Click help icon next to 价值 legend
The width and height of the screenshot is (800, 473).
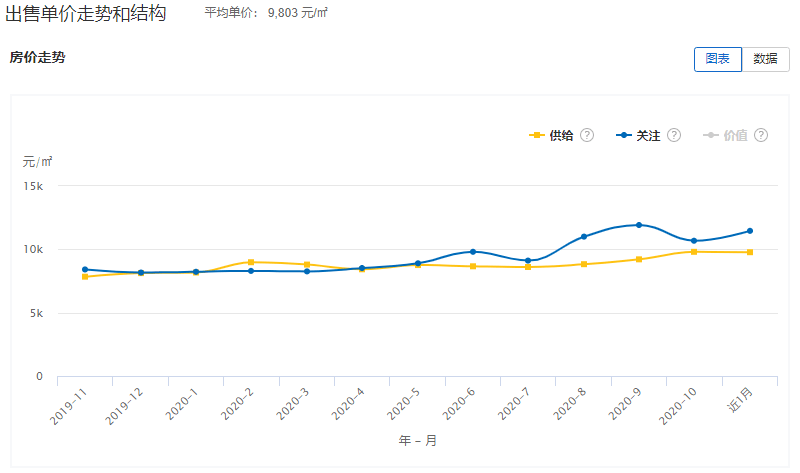tap(761, 135)
